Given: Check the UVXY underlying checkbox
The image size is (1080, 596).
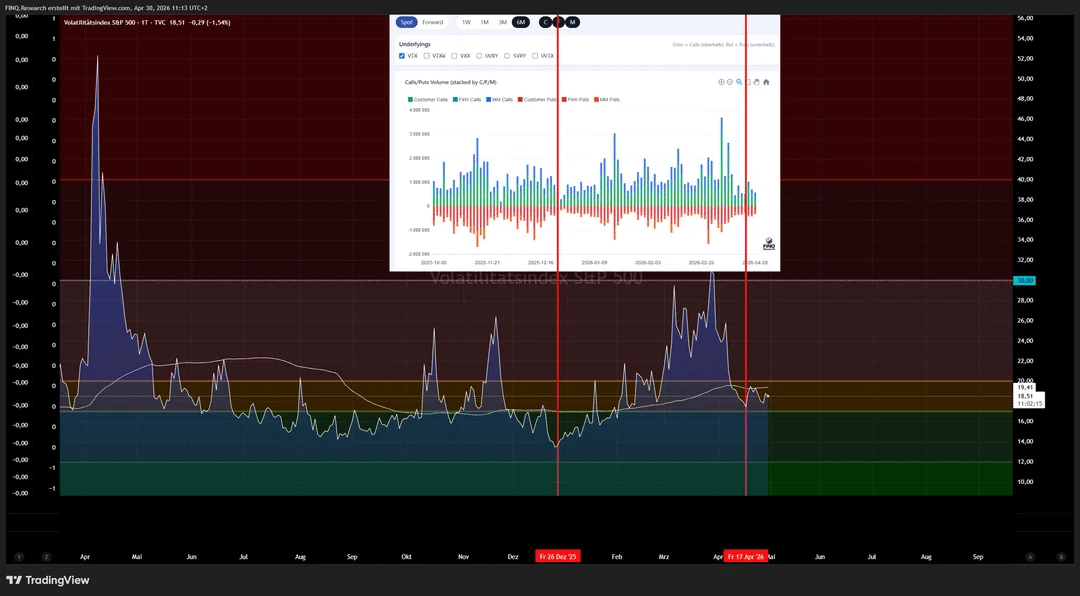Looking at the screenshot, I should tap(479, 56).
